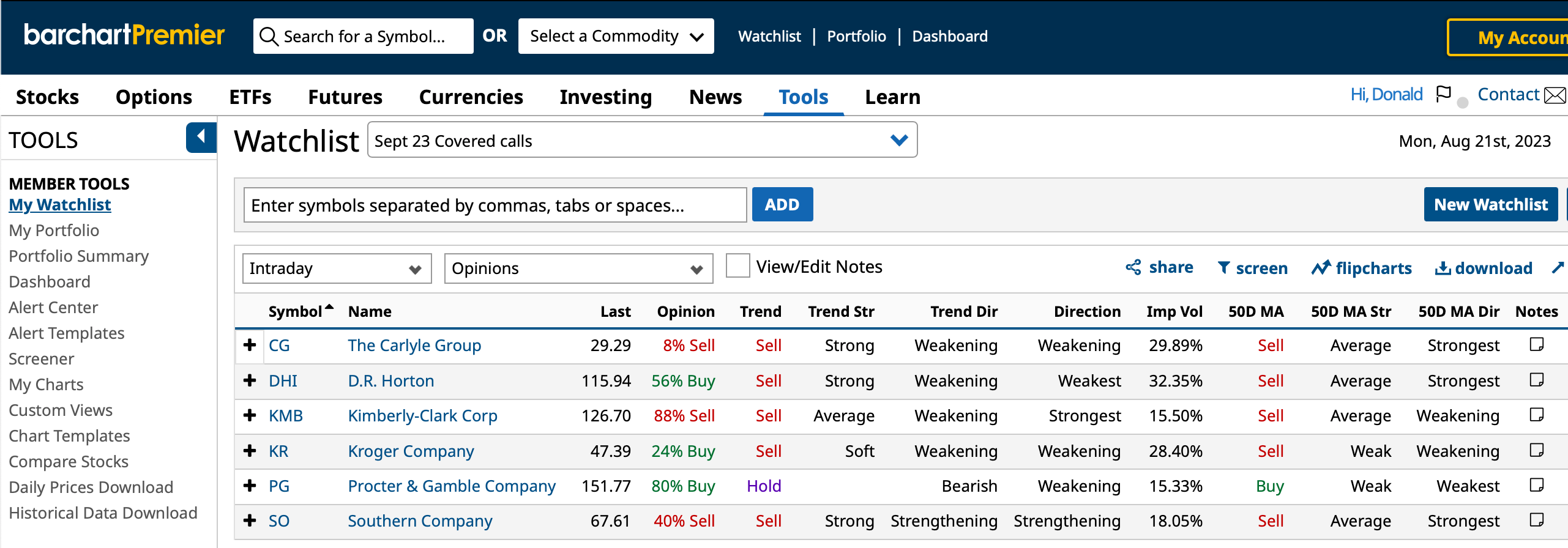
Task: Select the Tools tab
Action: (x=803, y=97)
